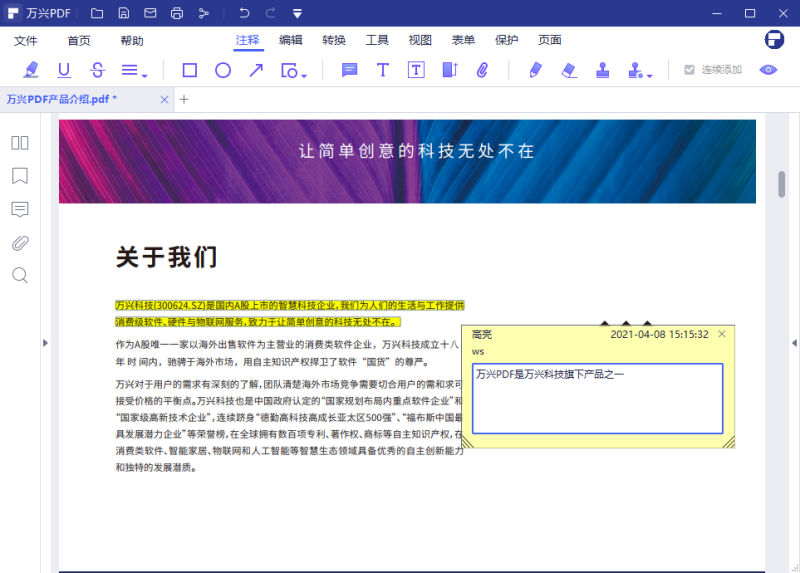This screenshot has width=800, height=573.
Task: Enable the 连续添加 checkbox
Action: tap(689, 70)
